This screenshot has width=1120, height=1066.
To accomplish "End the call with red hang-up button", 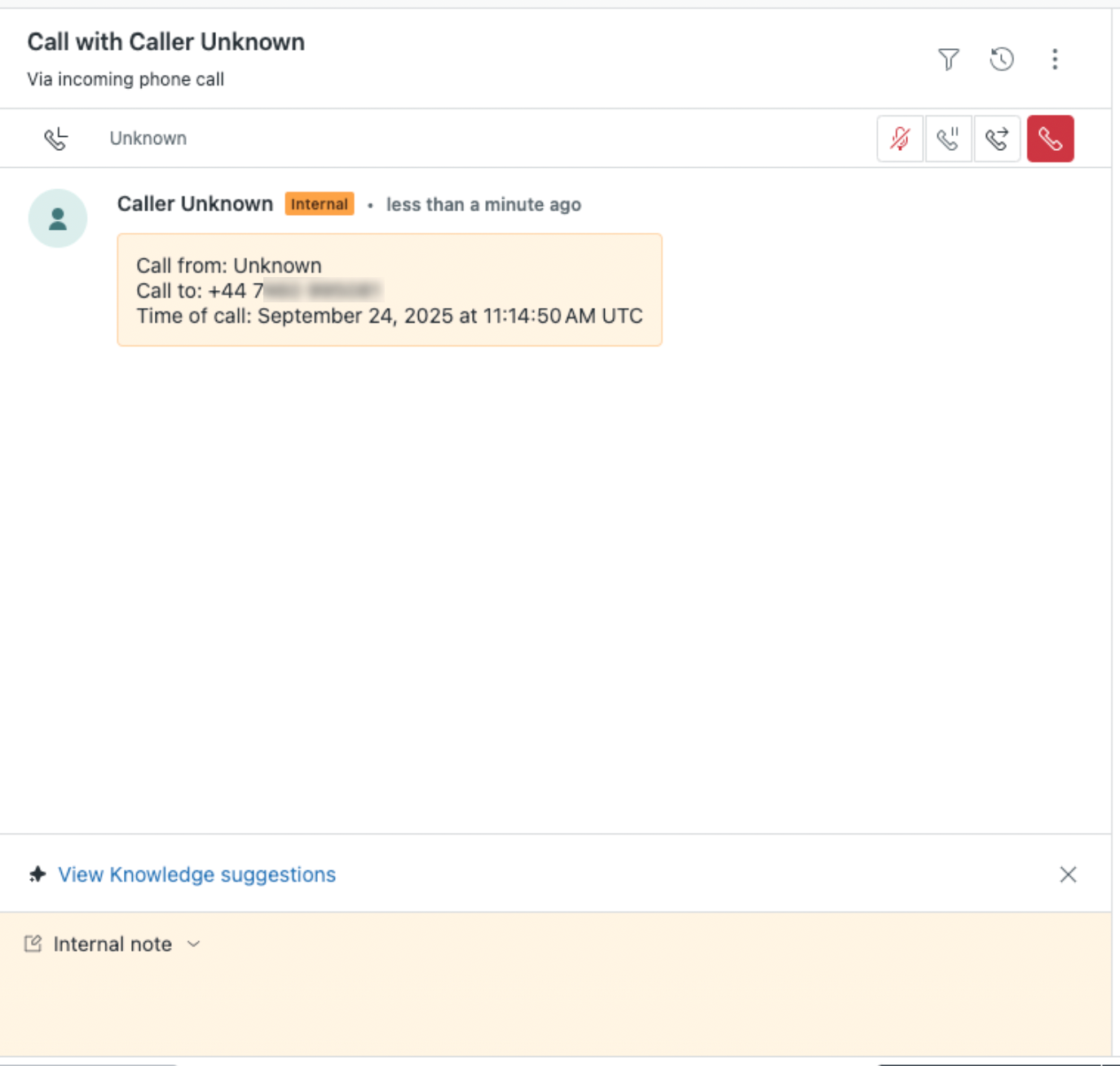I will coord(1050,139).
